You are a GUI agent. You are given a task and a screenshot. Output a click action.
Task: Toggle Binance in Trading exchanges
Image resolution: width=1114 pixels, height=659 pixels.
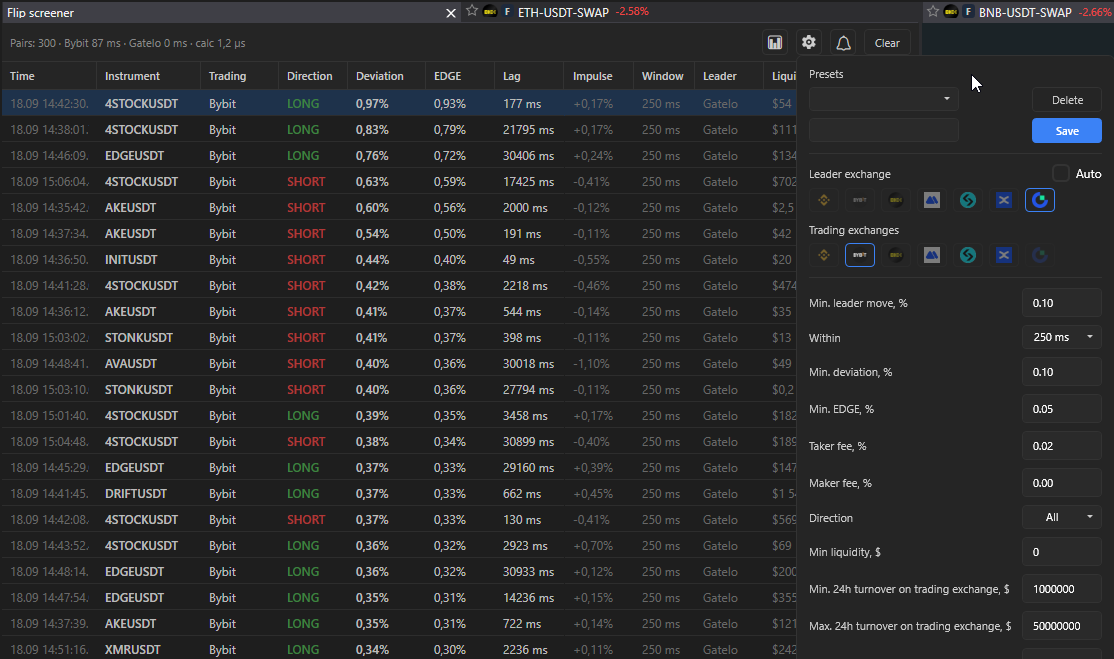coord(824,255)
